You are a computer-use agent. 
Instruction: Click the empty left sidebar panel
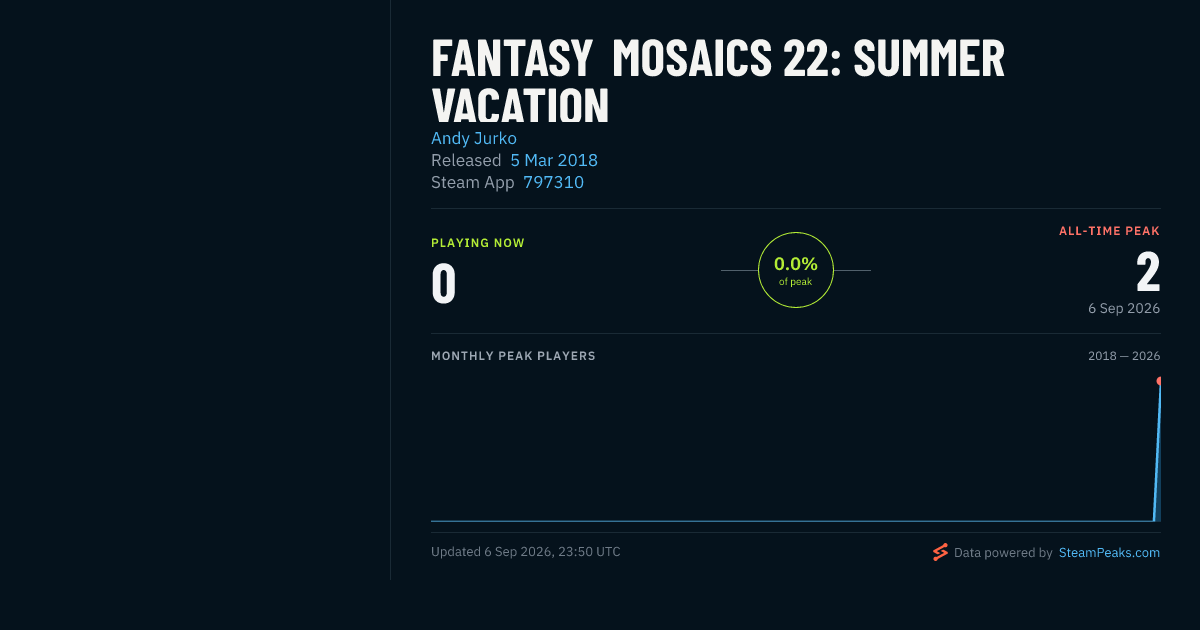tap(195, 290)
